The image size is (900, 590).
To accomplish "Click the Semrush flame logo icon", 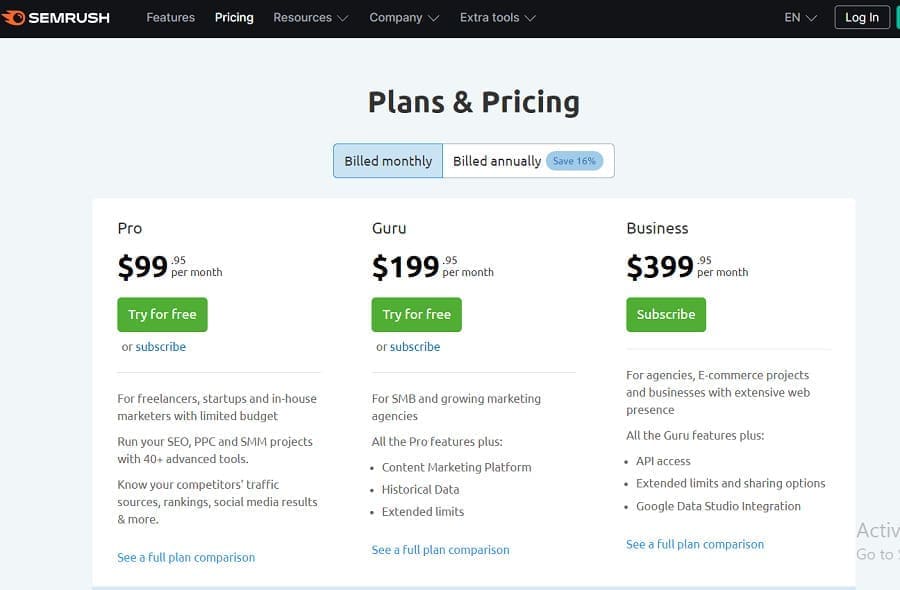I will point(13,18).
